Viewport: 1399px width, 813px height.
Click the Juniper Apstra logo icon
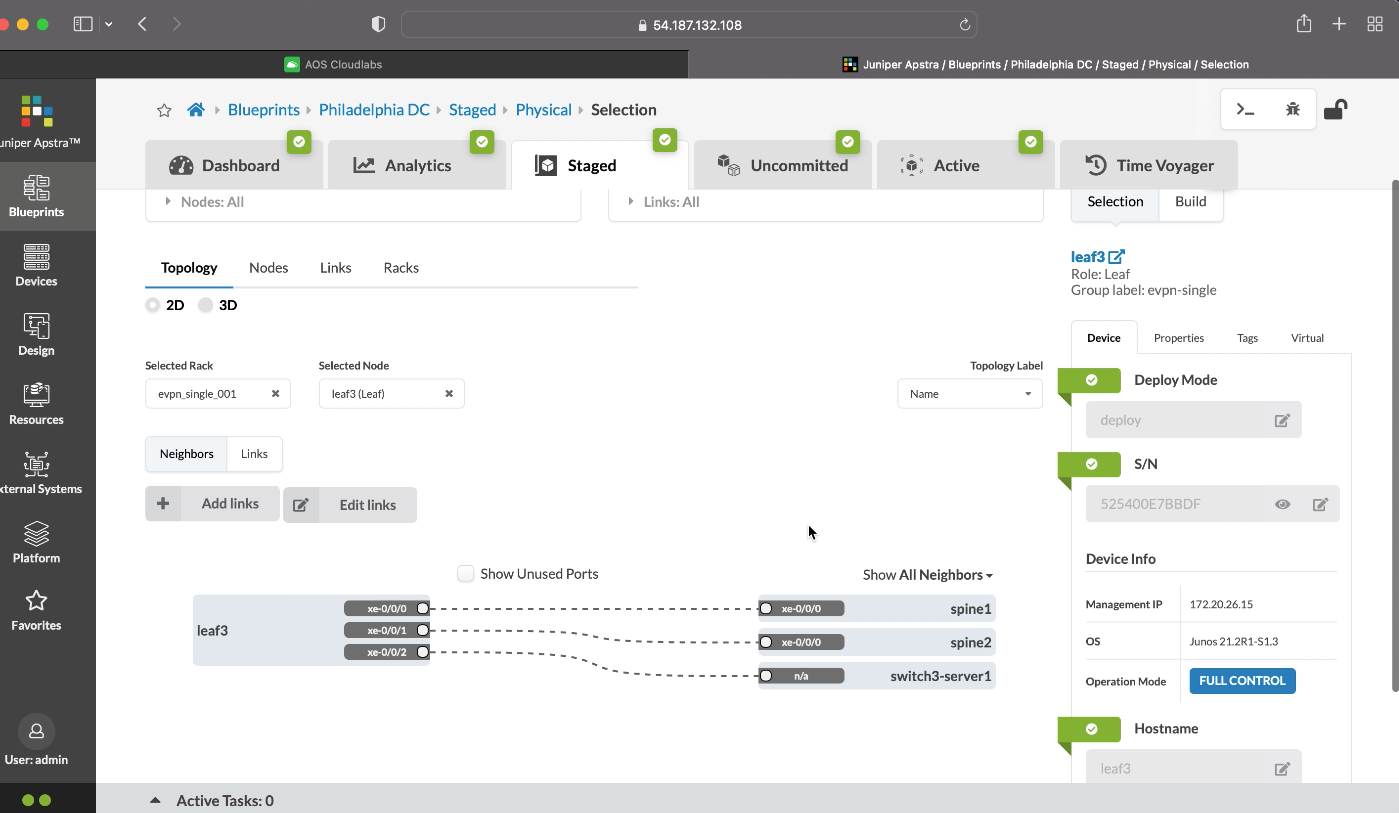pyautogui.click(x=37, y=111)
